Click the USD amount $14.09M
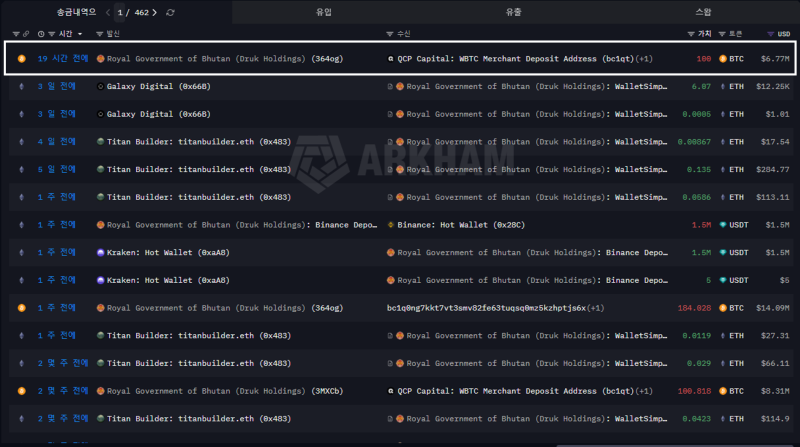800x447 pixels. (x=772, y=308)
